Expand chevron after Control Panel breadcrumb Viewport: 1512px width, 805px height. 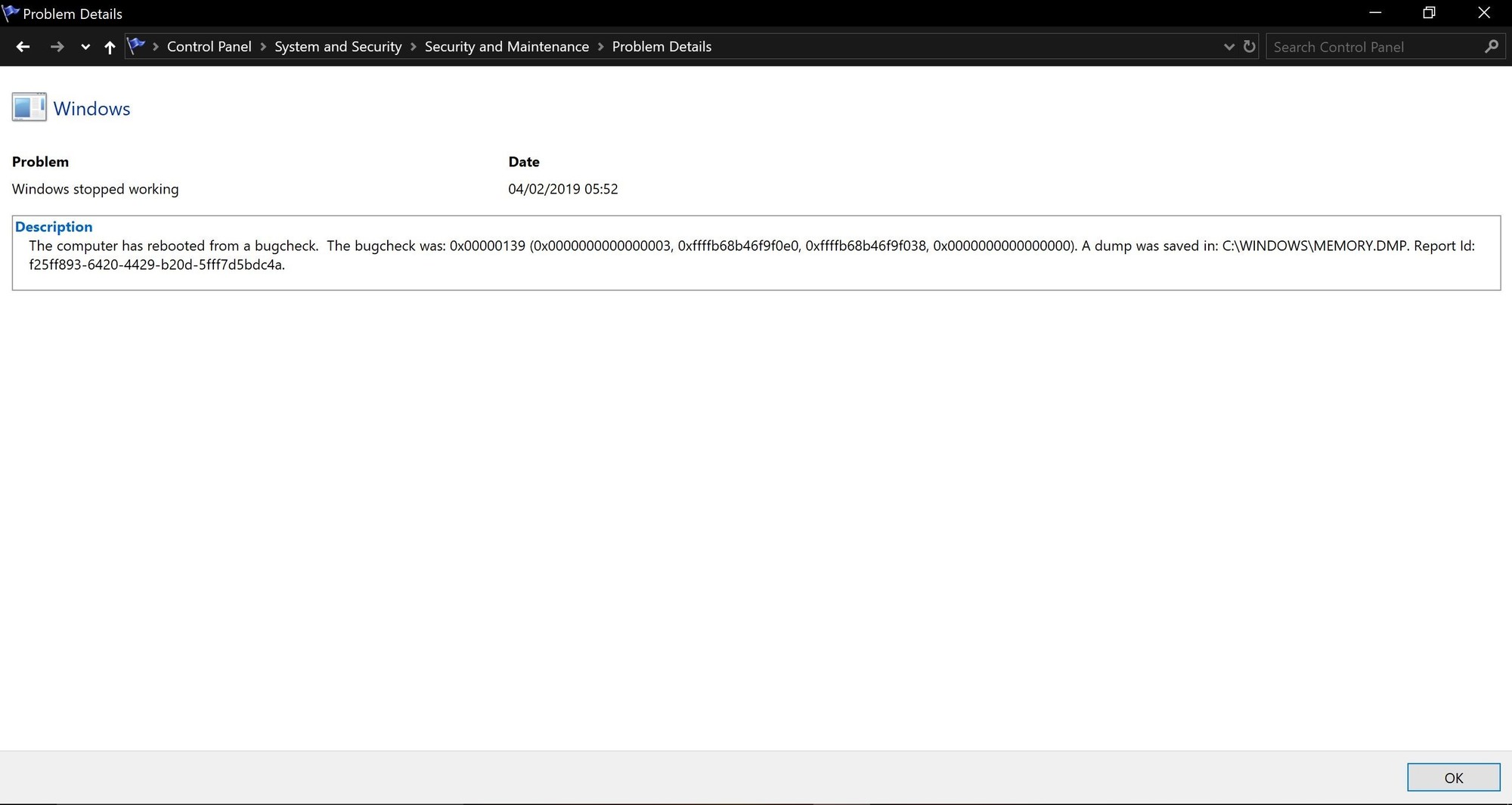click(263, 47)
